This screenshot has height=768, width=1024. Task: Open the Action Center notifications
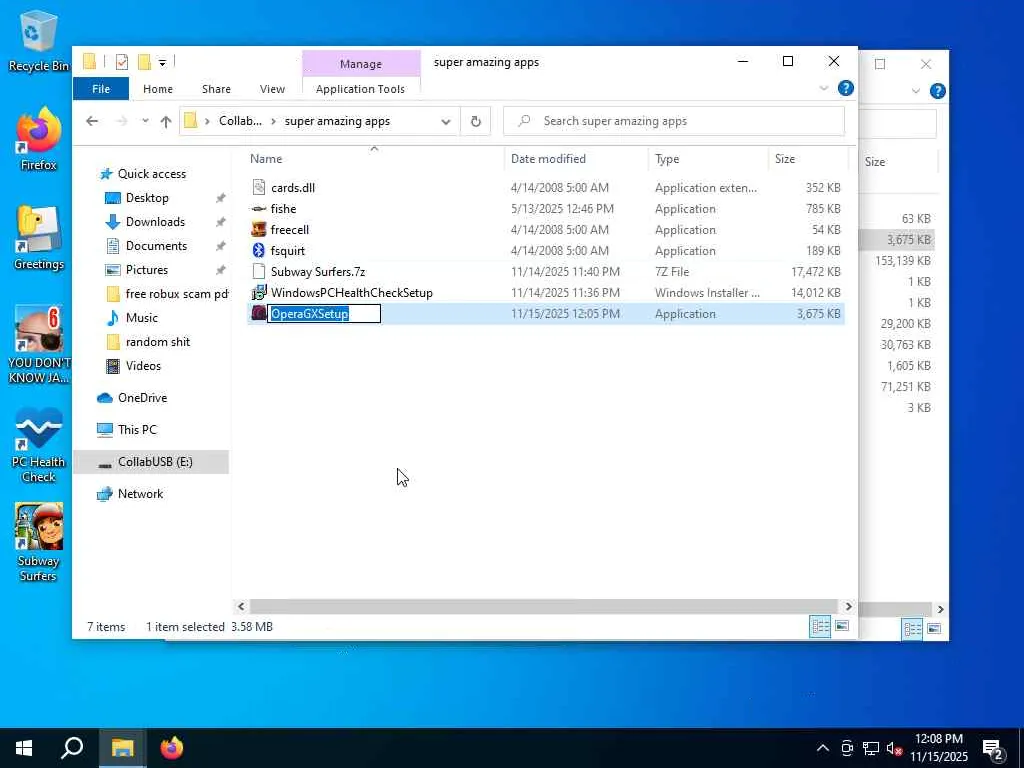[x=993, y=749]
